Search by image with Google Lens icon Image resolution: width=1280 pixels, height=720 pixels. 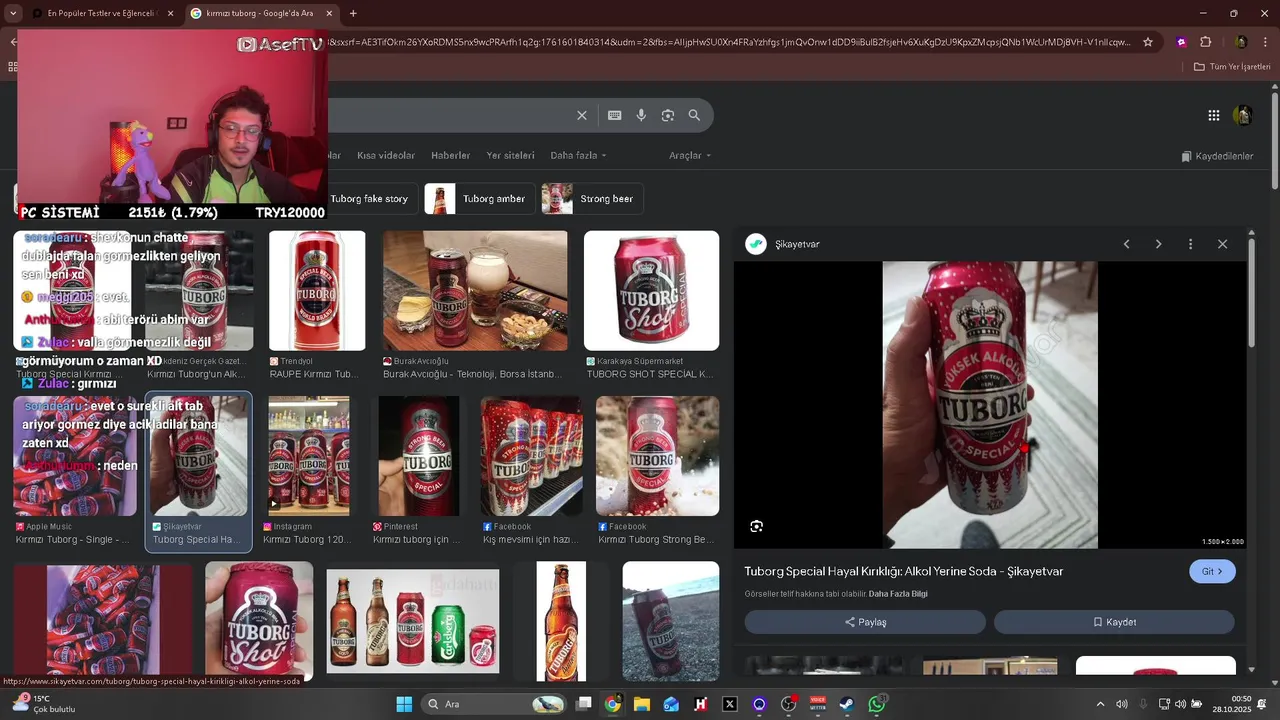(x=668, y=115)
